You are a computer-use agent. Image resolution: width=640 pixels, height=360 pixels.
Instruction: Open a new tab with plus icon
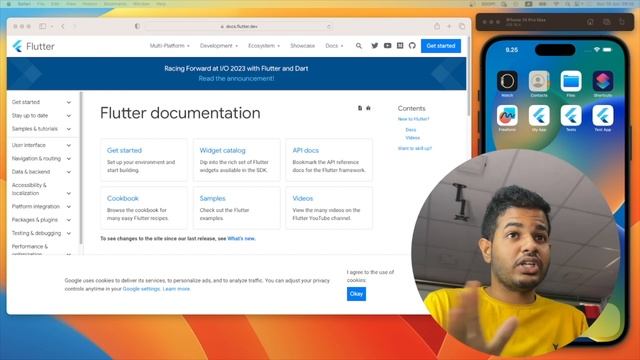(449, 27)
